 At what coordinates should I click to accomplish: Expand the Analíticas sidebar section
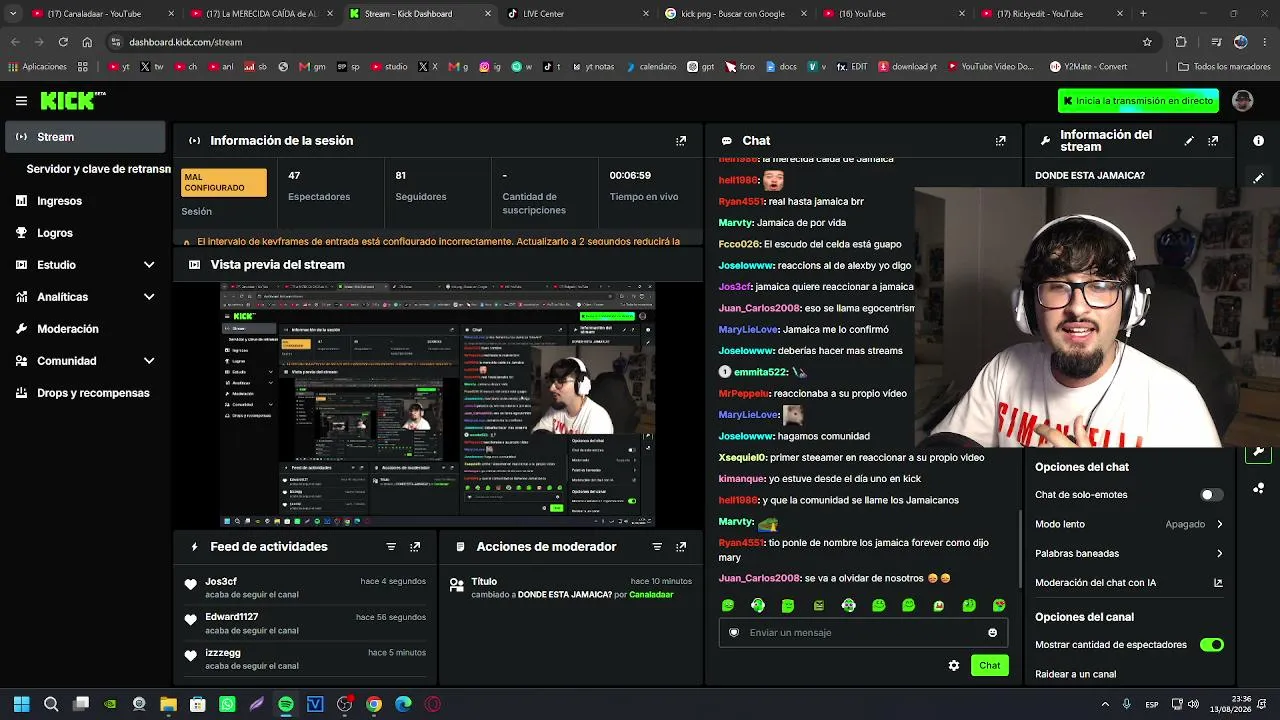coord(149,297)
